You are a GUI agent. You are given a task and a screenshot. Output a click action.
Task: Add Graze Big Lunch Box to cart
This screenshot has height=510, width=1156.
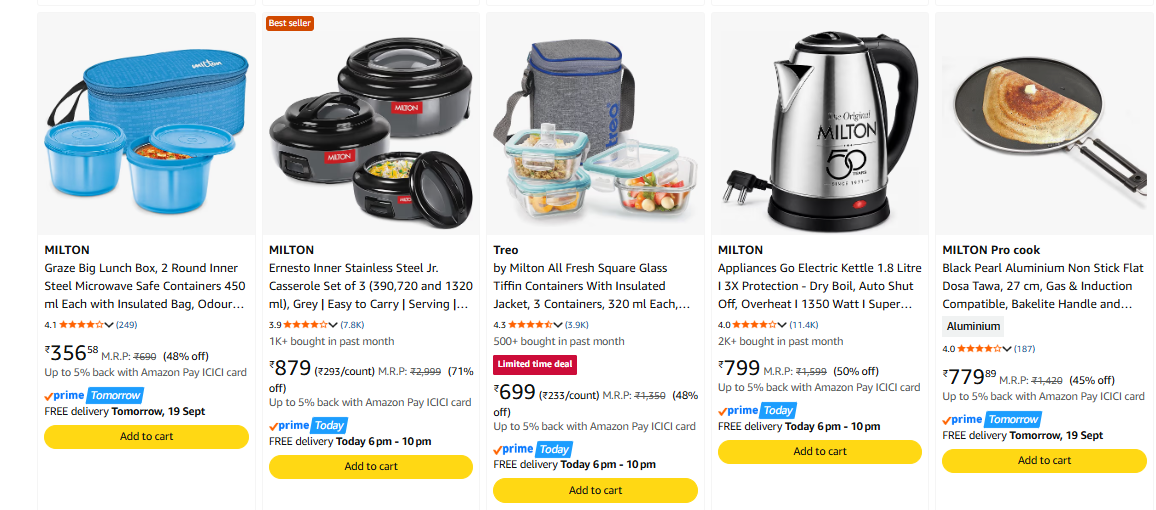tap(147, 436)
